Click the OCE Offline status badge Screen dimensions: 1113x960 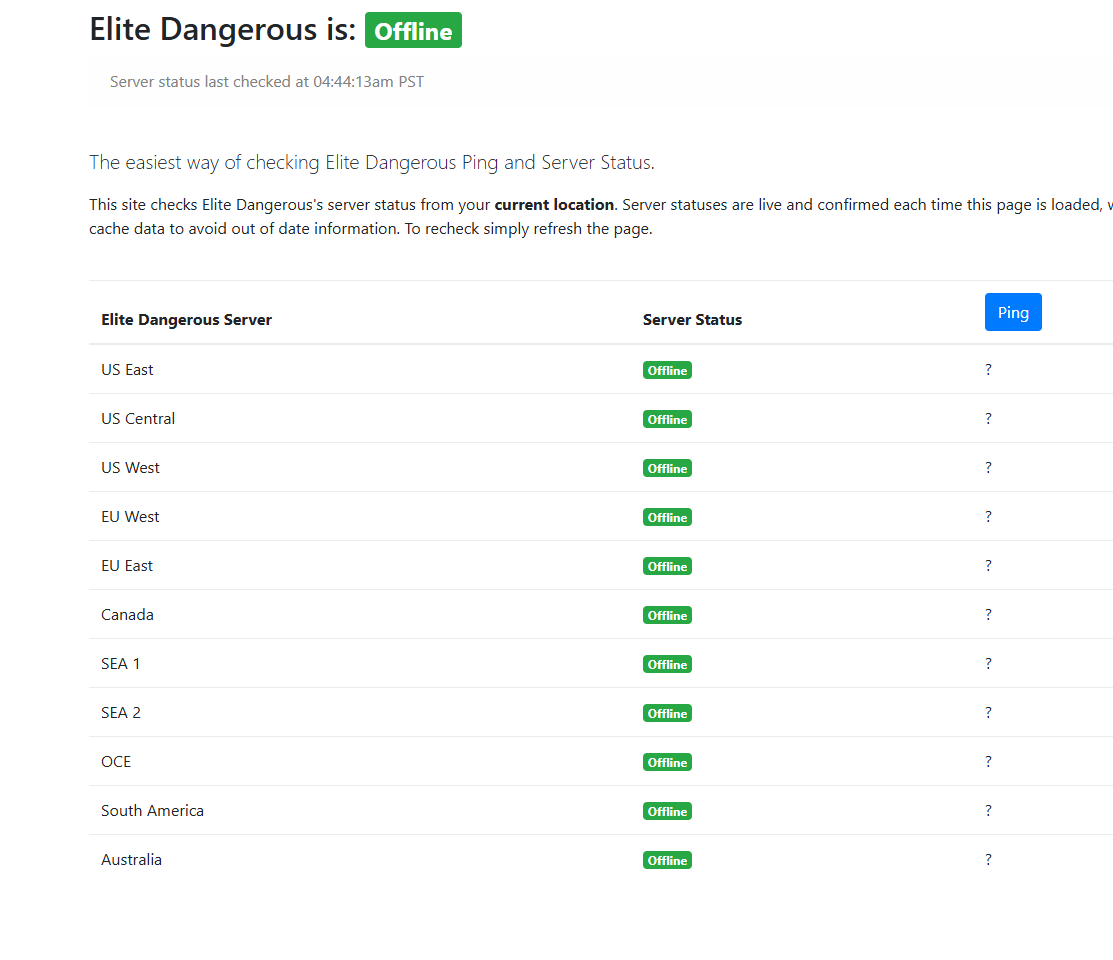pyautogui.click(x=667, y=762)
